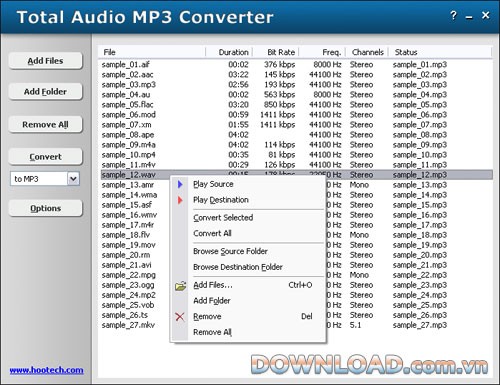Start conversion with the Convert button

45,157
